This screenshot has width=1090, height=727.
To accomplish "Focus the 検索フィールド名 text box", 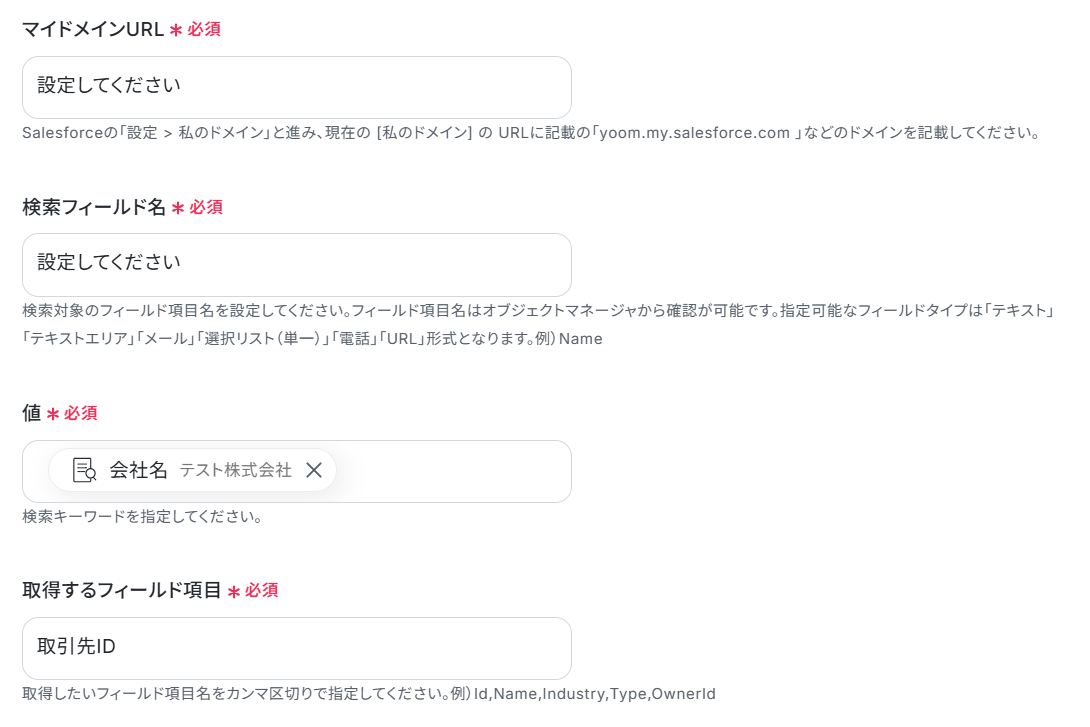I will tap(297, 265).
